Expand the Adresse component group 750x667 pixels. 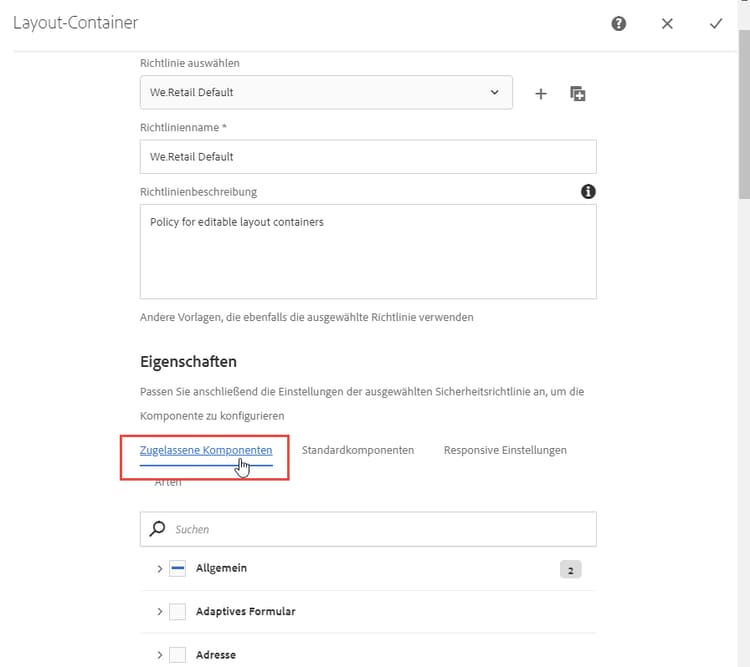[x=159, y=655]
